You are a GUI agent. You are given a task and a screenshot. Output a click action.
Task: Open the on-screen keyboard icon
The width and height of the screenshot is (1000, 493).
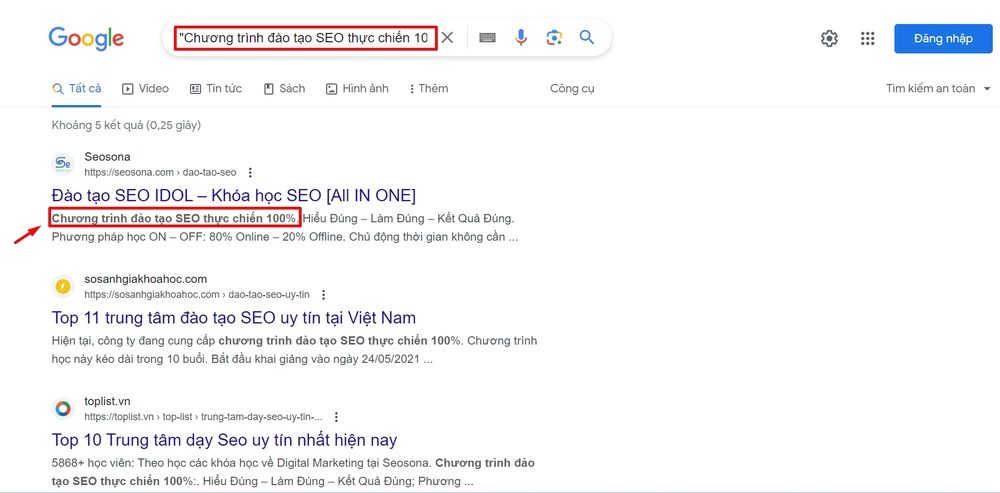click(x=487, y=38)
